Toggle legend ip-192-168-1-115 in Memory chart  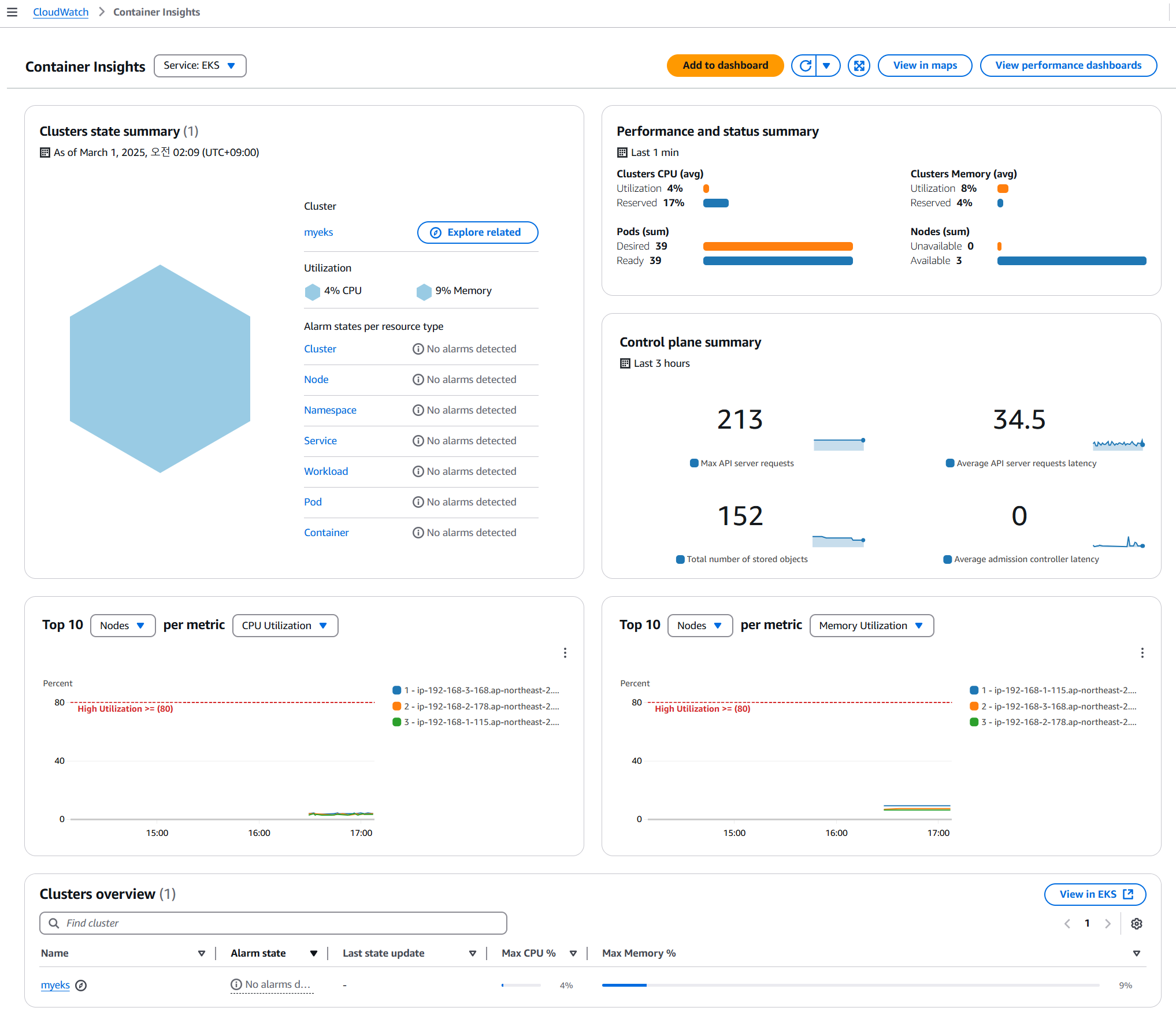[x=1053, y=690]
